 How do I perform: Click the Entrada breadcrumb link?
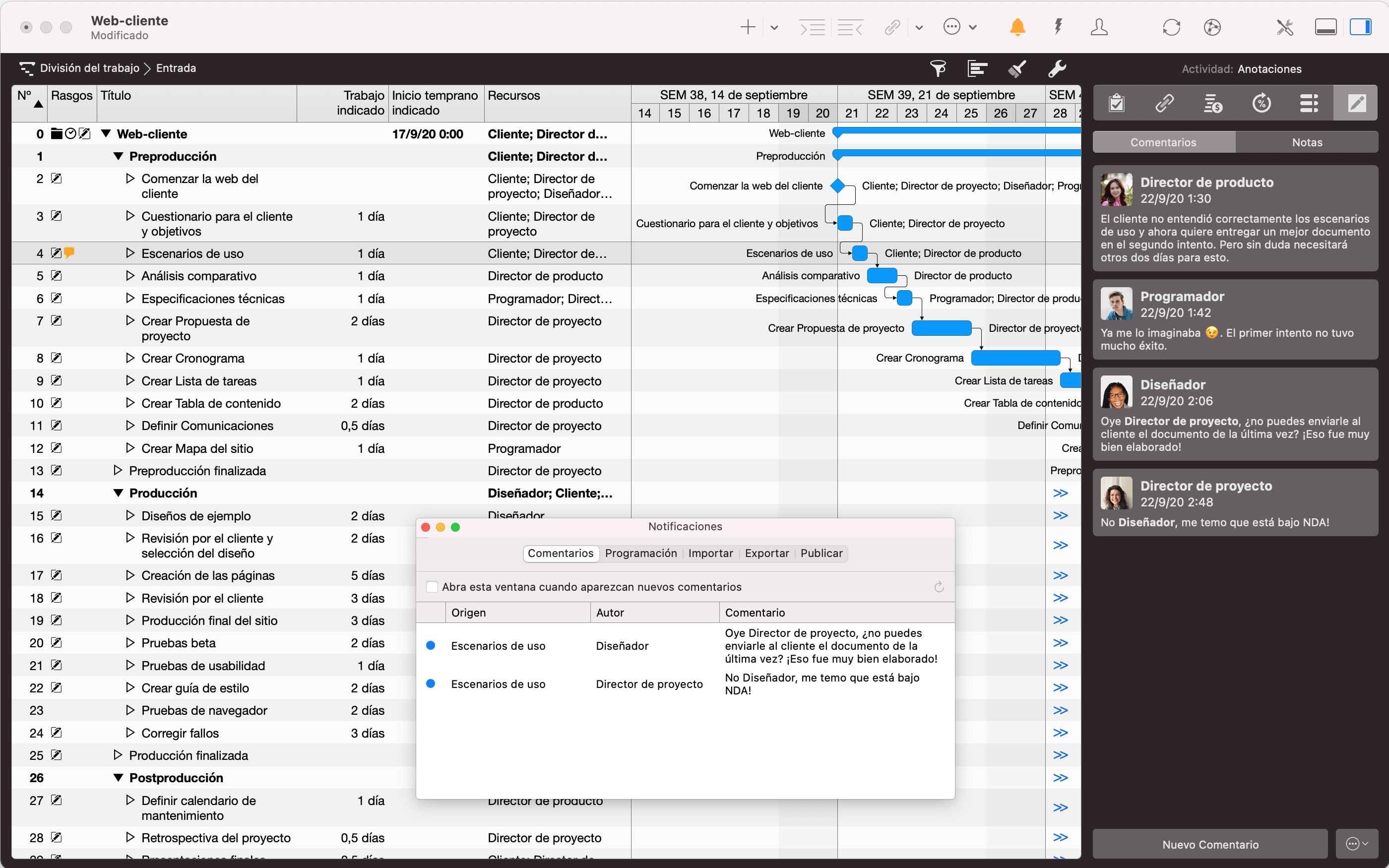point(176,68)
